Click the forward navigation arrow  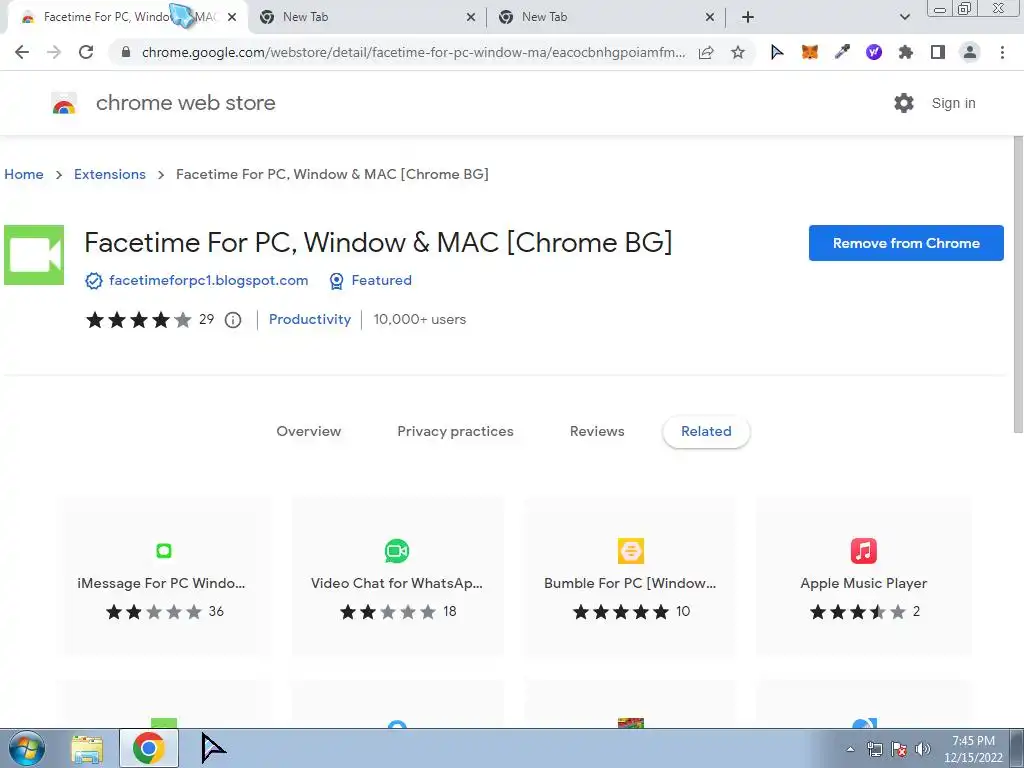click(54, 52)
